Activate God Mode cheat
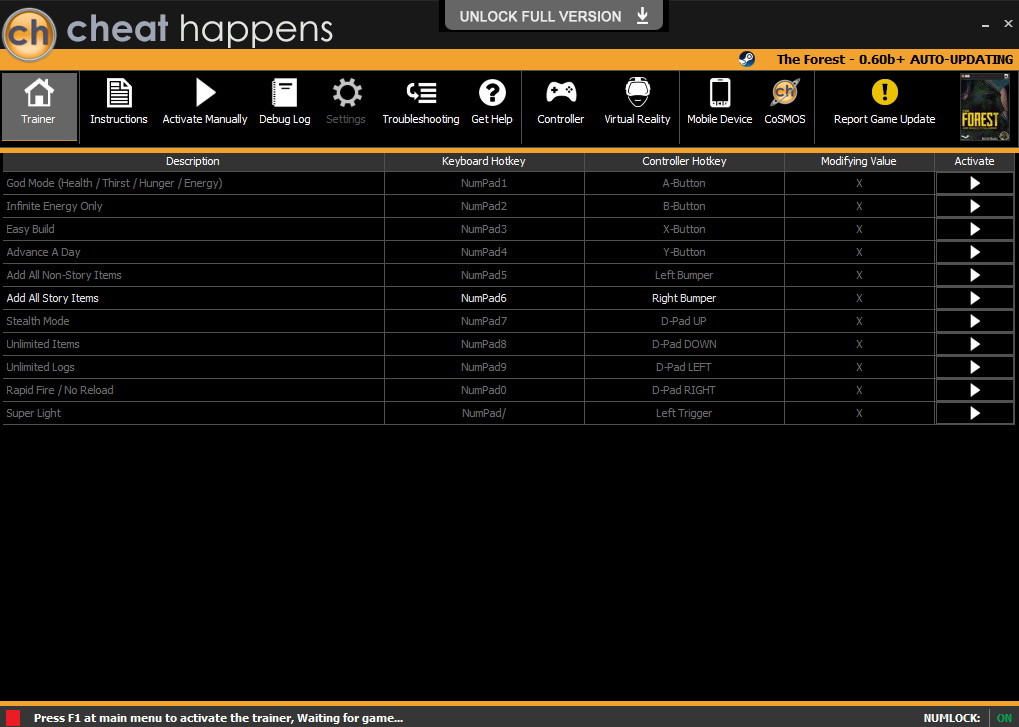The height and width of the screenshot is (727, 1019). coord(974,183)
